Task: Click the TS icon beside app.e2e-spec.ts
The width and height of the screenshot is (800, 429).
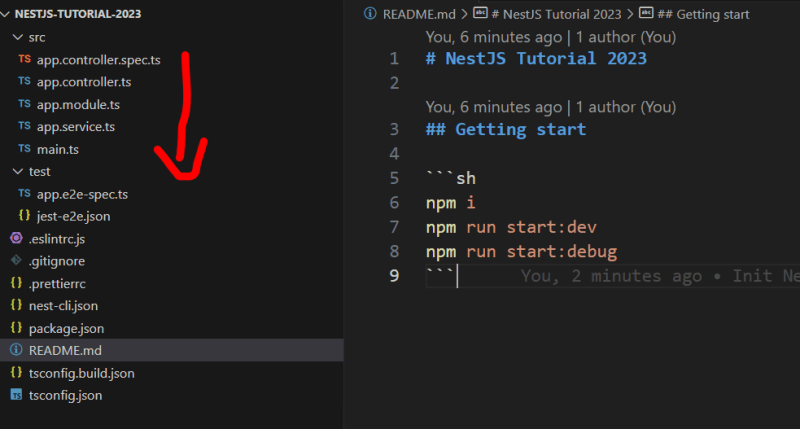Action: tap(24, 193)
